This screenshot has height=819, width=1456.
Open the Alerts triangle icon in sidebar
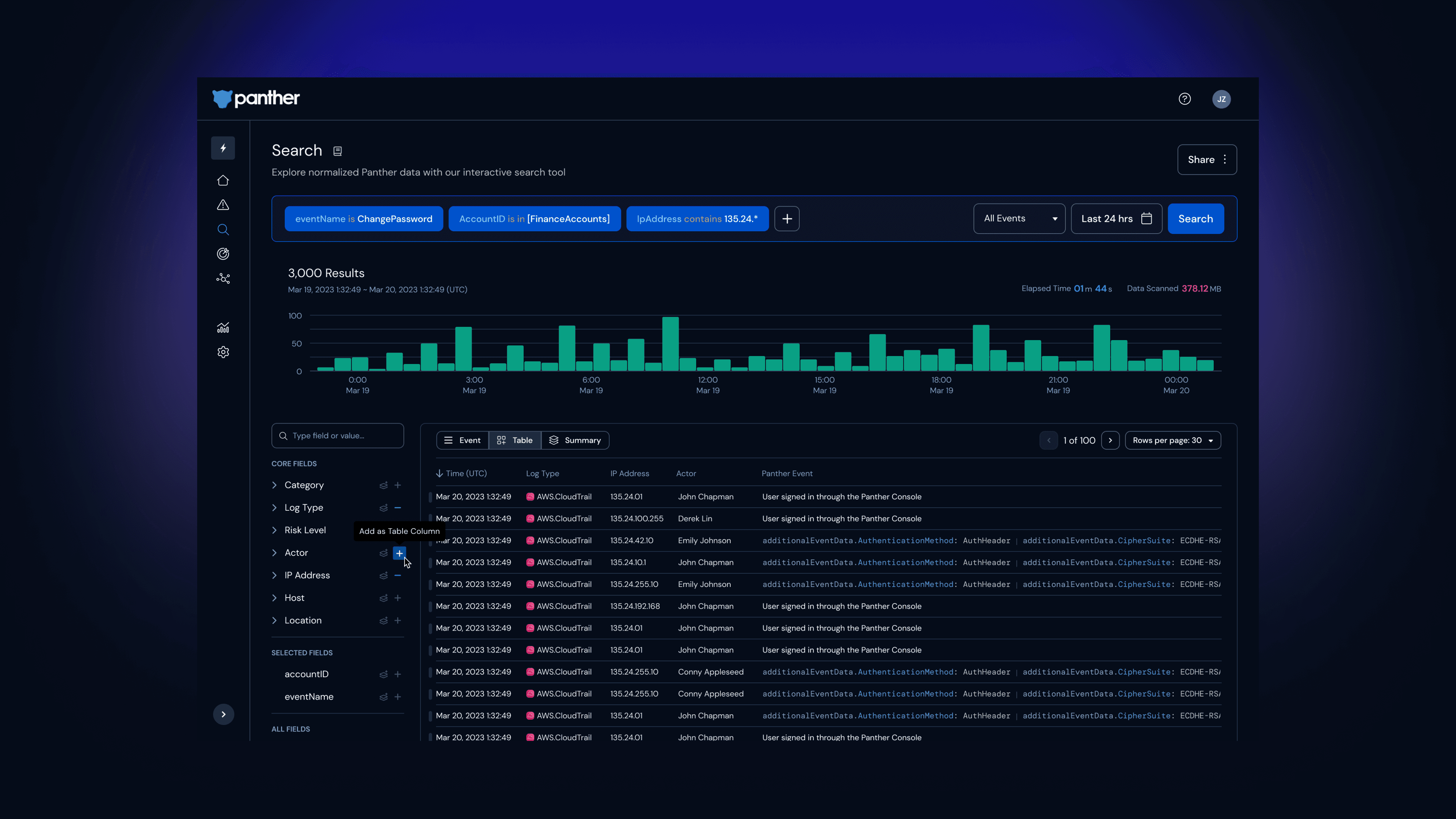pos(223,205)
